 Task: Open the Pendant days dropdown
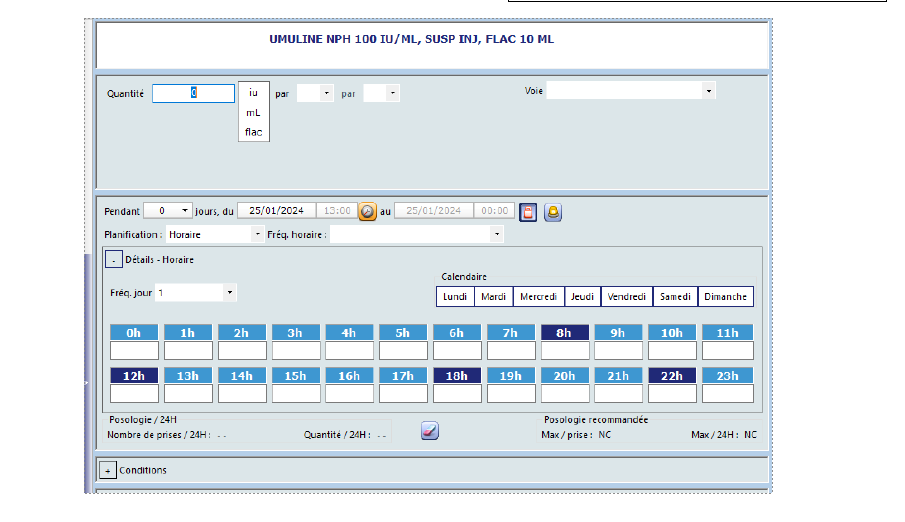(185, 211)
